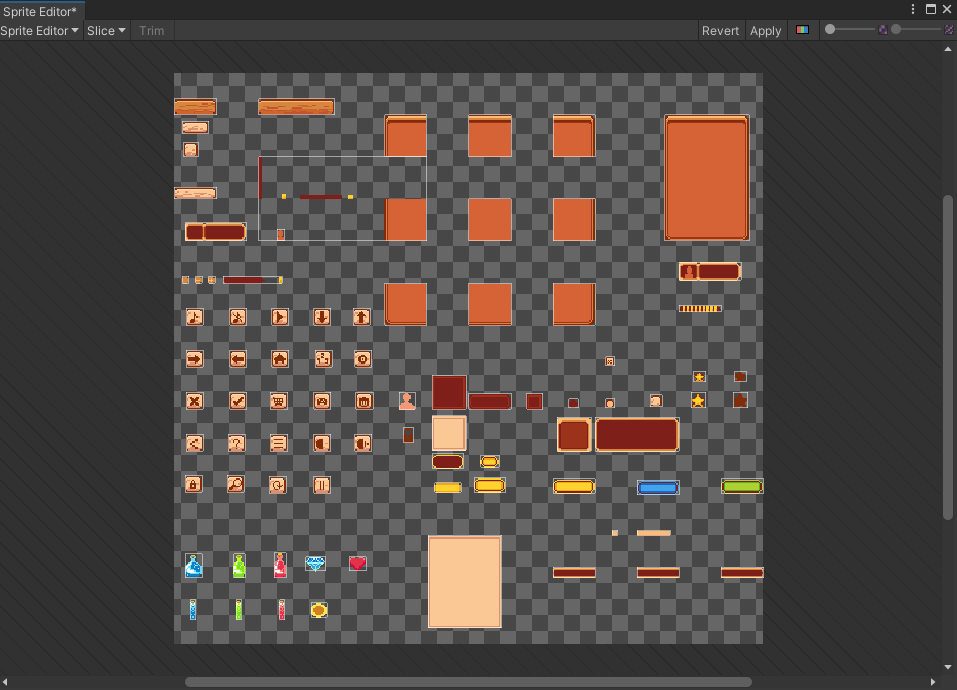
Task: Select the large beige panel sprite
Action: [465, 582]
